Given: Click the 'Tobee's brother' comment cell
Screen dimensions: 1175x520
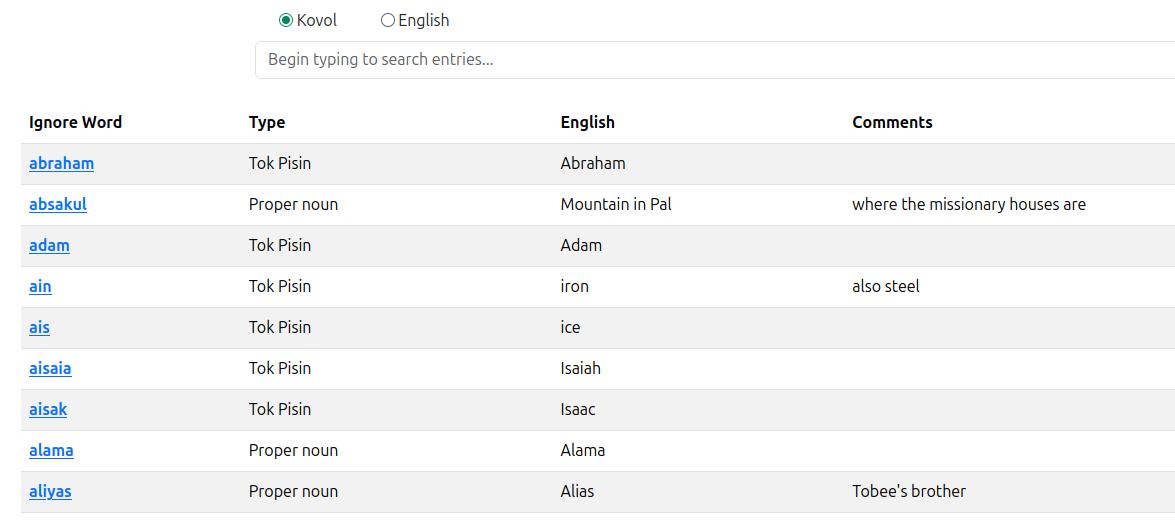Looking at the screenshot, I should pyautogui.click(x=909, y=492).
